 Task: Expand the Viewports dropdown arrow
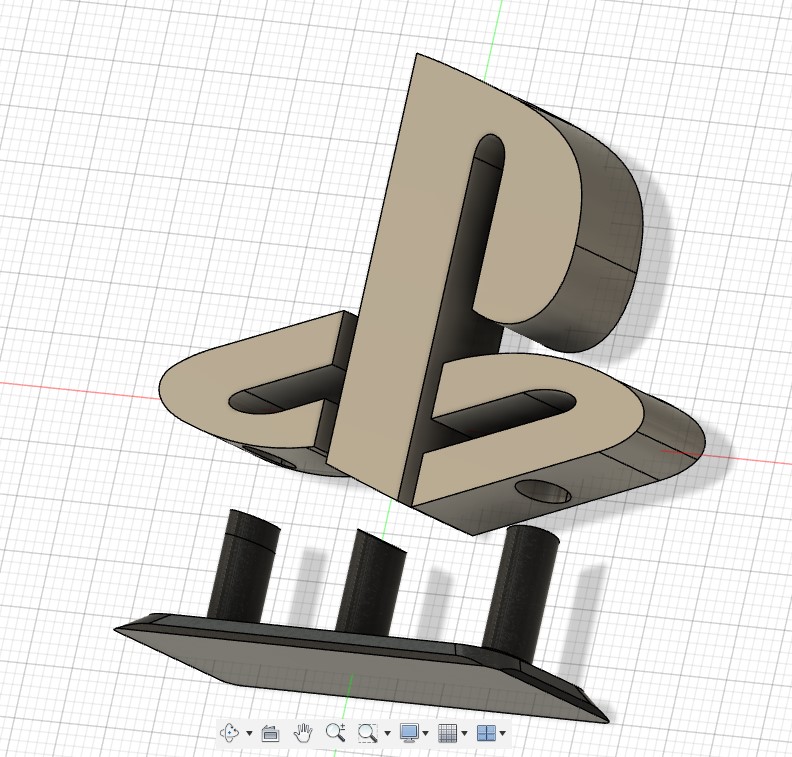[503, 733]
